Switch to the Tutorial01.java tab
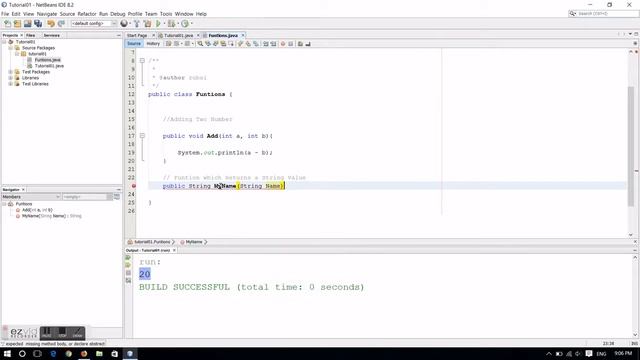The height and width of the screenshot is (360, 640). tap(178, 36)
